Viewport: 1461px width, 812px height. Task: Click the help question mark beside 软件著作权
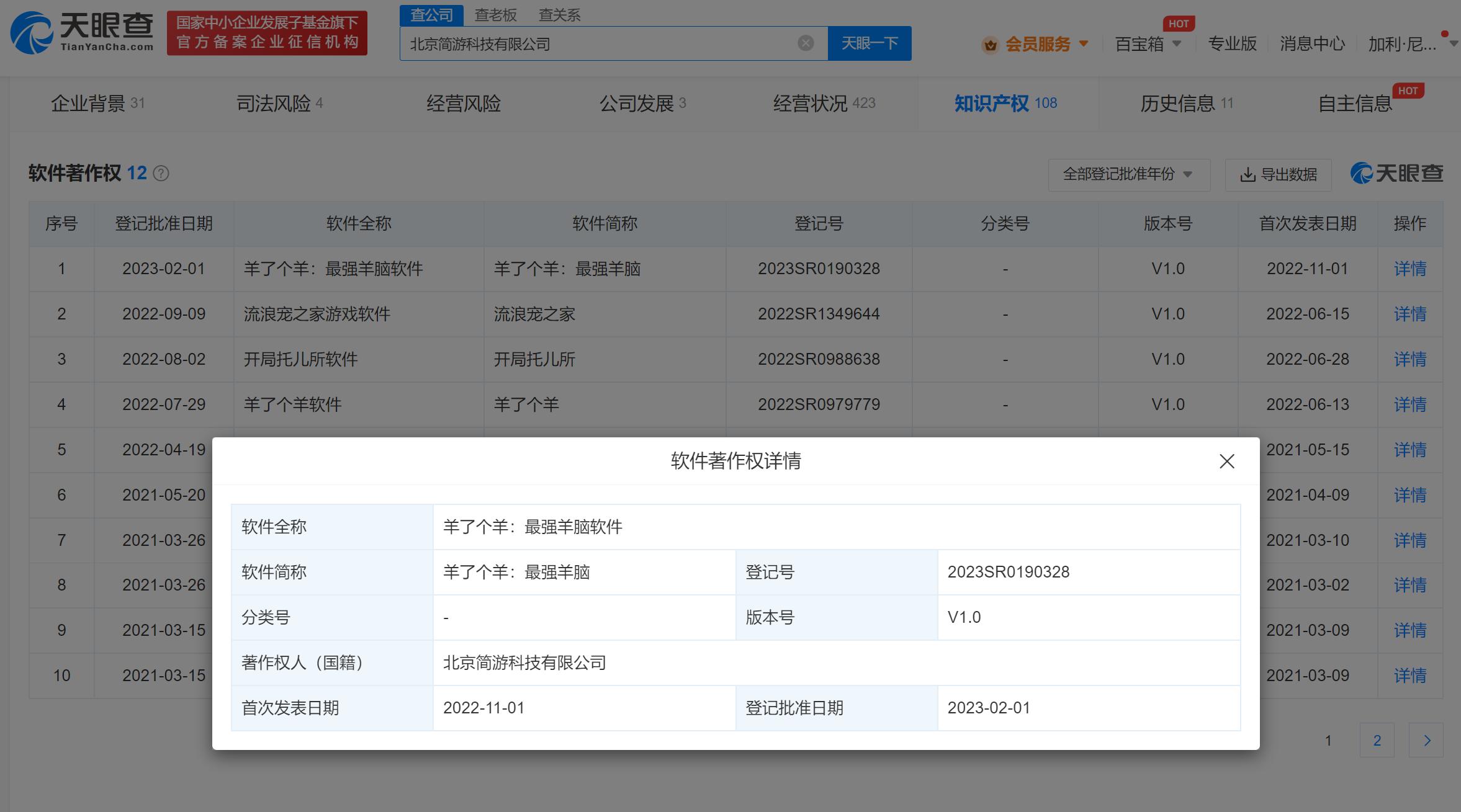pos(161,174)
